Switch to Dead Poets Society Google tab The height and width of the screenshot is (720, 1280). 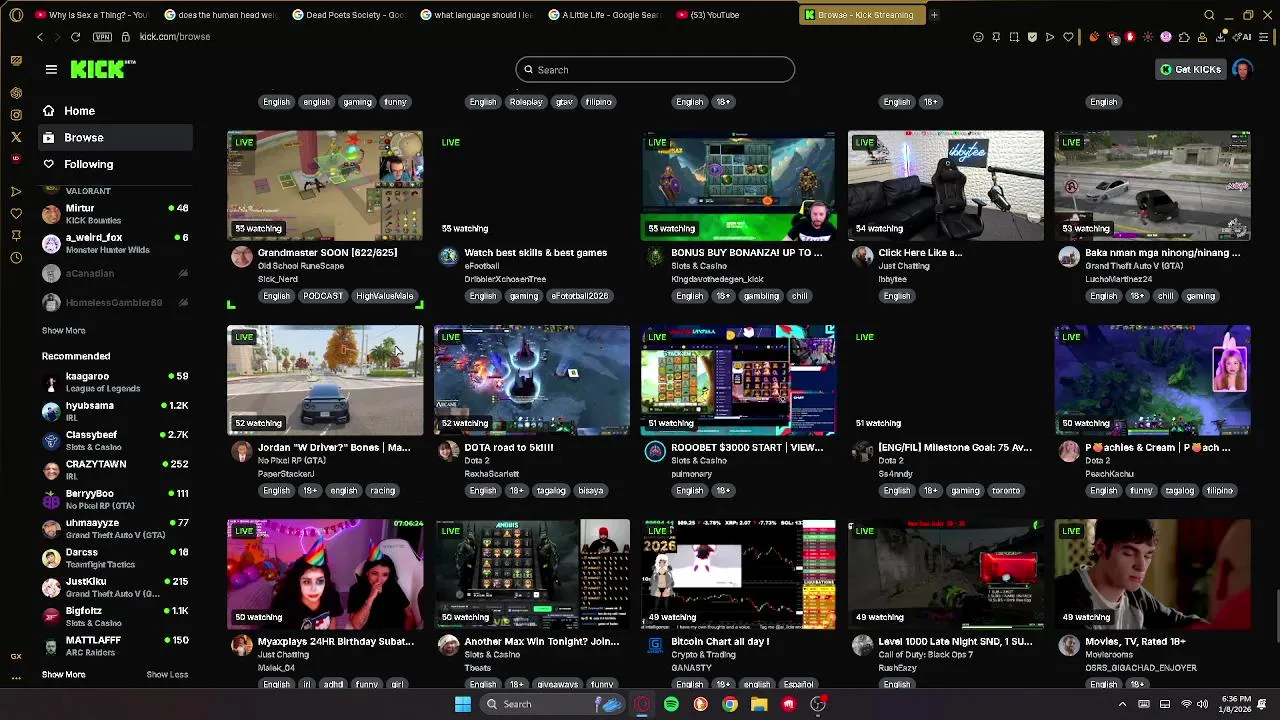pos(347,15)
